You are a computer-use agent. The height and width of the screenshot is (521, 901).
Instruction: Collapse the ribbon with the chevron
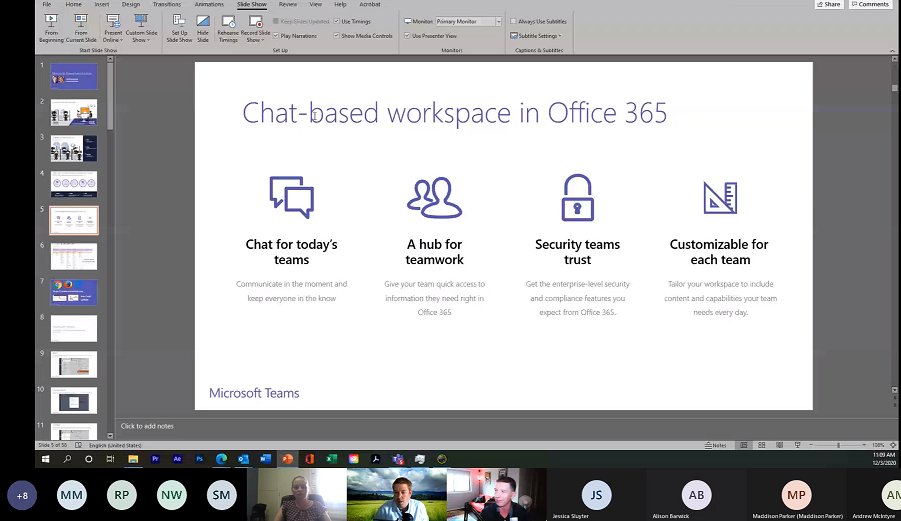pyautogui.click(x=892, y=51)
